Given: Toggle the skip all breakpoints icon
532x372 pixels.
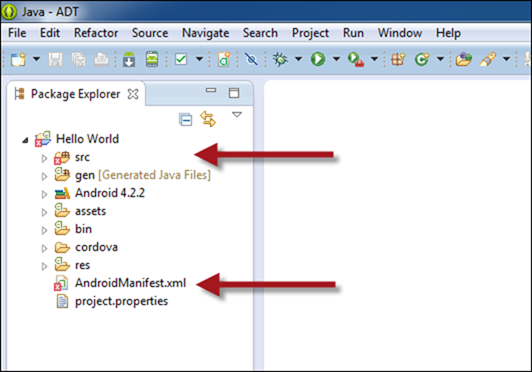Looking at the screenshot, I should pyautogui.click(x=251, y=59).
